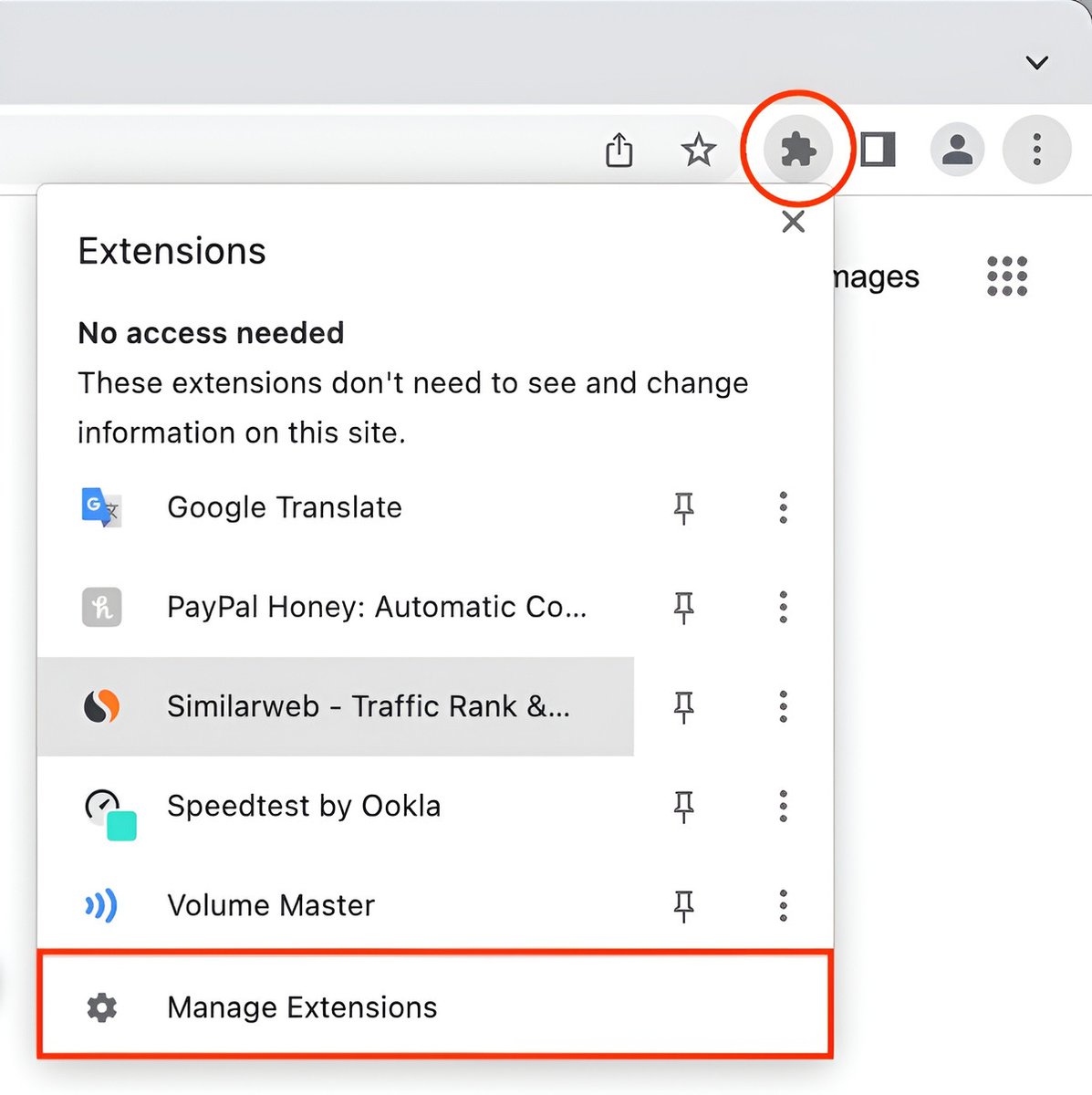Select the Speedtest by Ookla entry
1092x1095 pixels.
point(336,806)
